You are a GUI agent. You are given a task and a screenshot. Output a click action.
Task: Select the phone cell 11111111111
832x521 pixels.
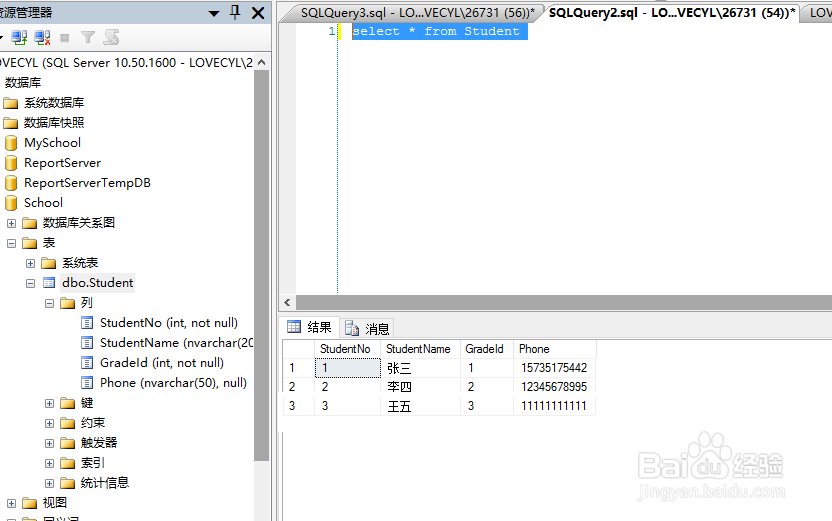[x=555, y=406]
